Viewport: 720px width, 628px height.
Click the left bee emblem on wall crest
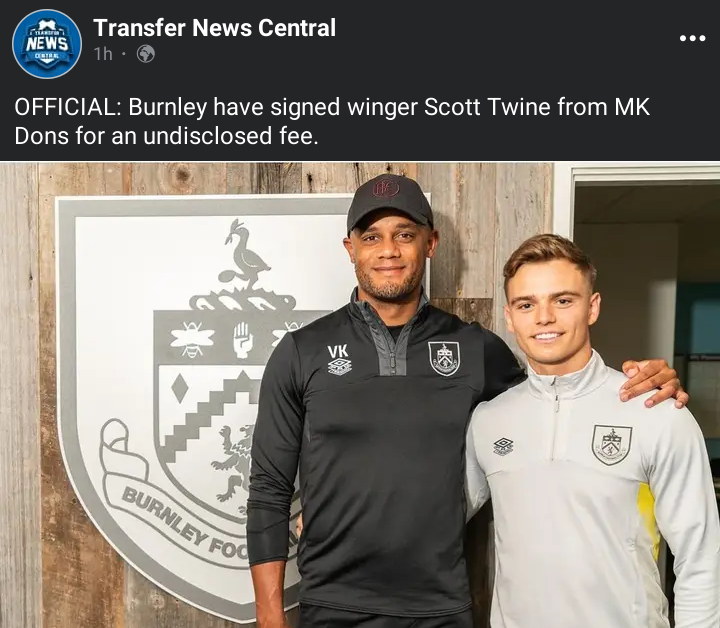[192, 339]
